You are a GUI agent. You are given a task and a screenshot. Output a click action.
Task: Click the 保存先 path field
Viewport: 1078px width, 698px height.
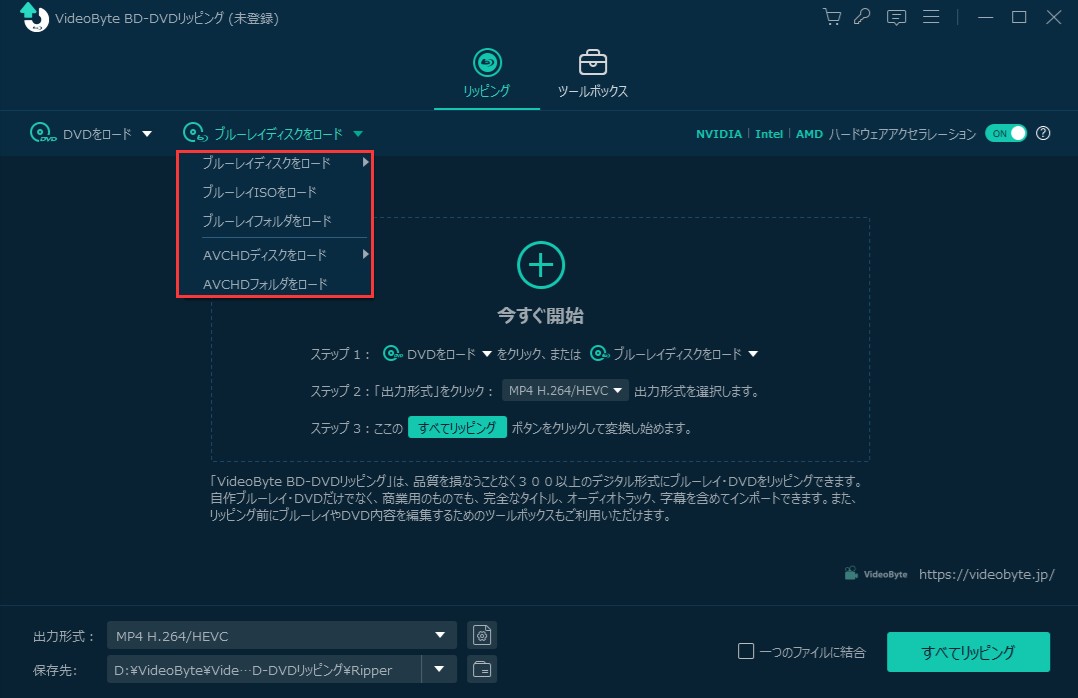pos(264,669)
